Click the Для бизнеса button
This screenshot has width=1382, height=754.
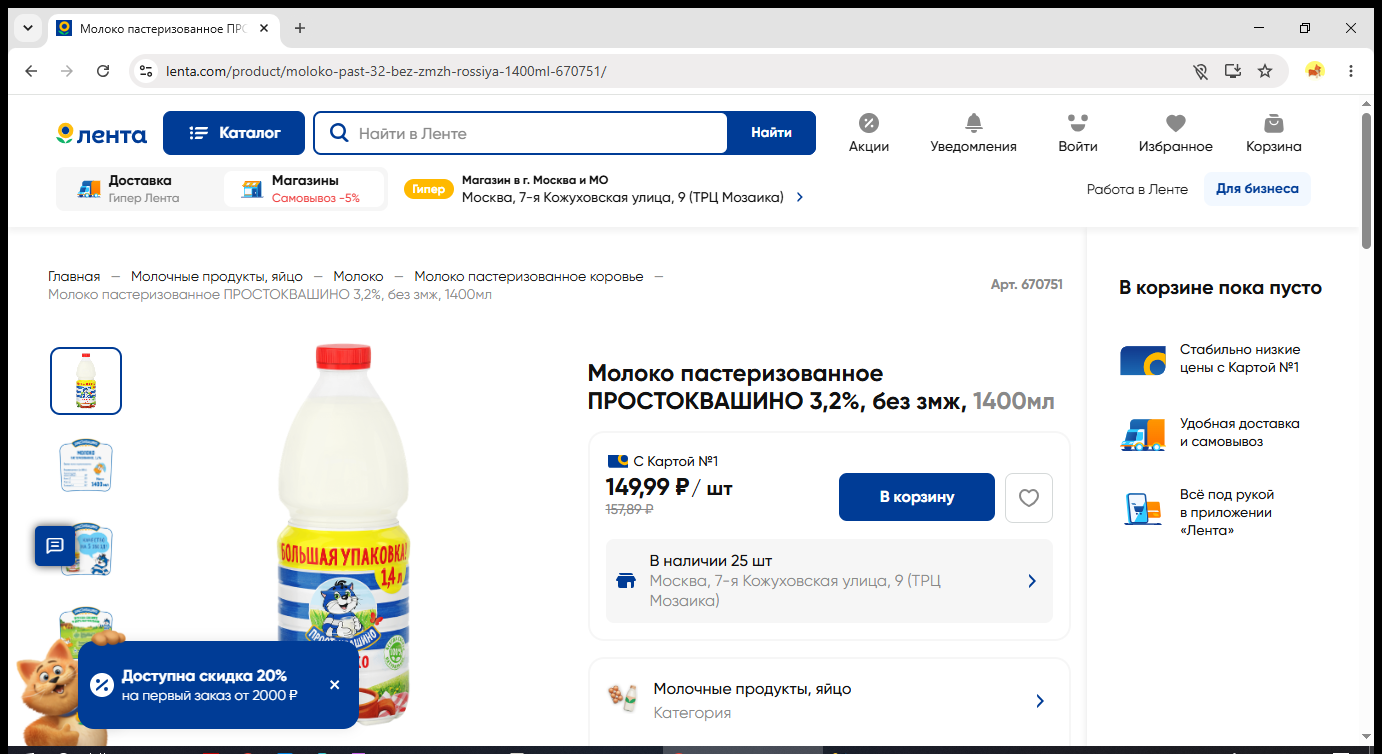click(x=1257, y=189)
